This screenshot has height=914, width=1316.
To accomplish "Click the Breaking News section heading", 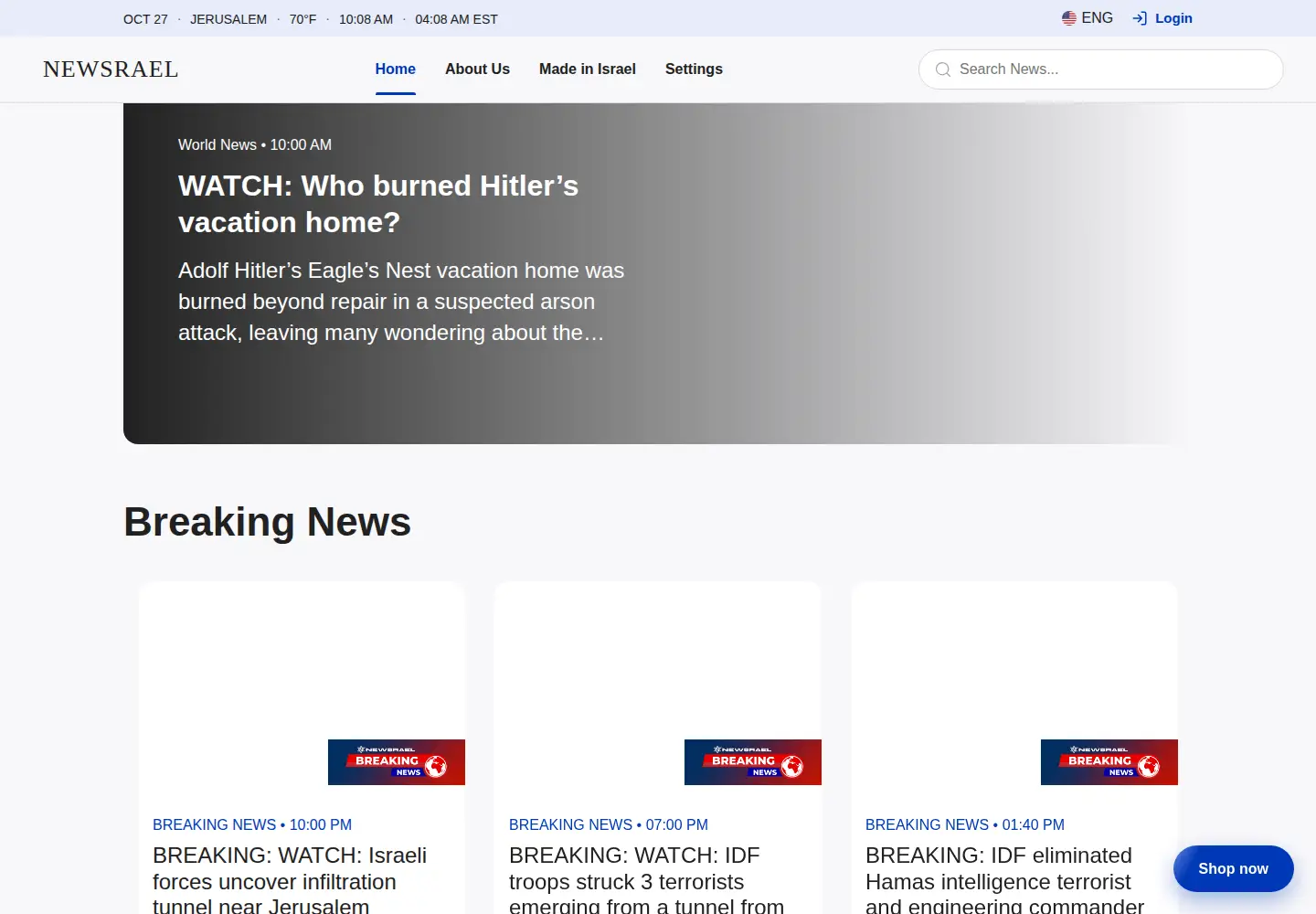I will pyautogui.click(x=268, y=522).
